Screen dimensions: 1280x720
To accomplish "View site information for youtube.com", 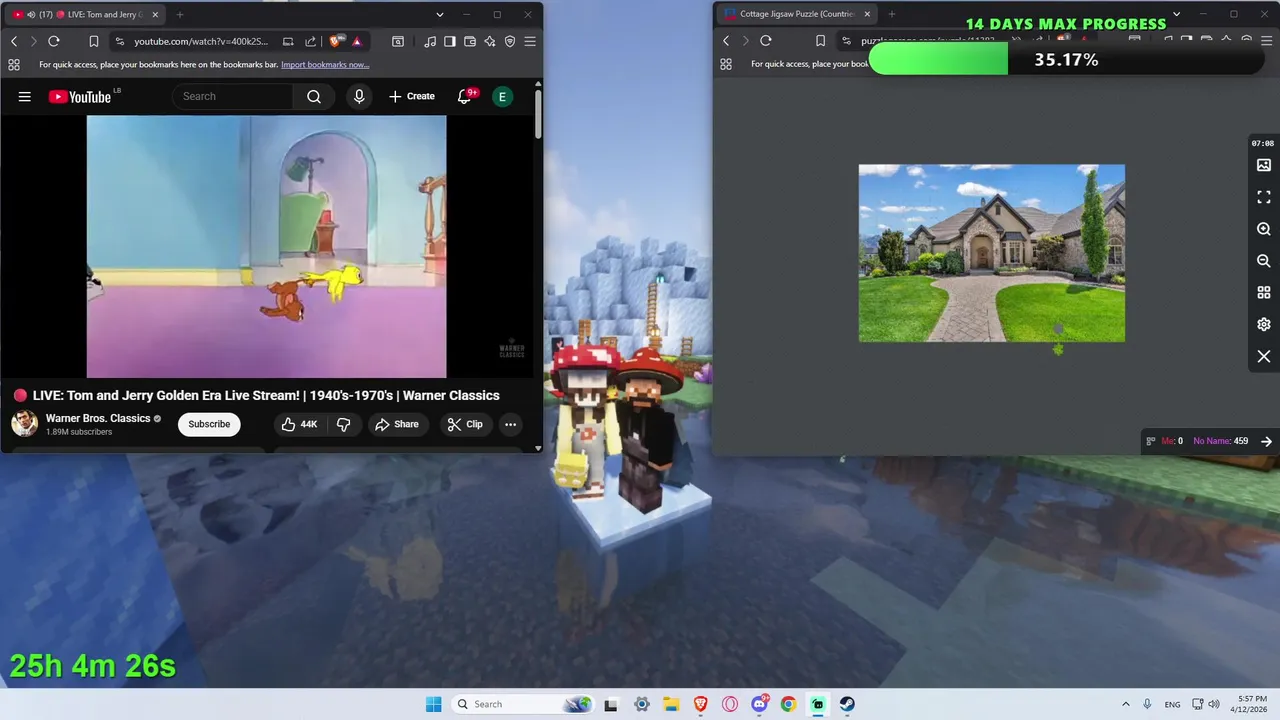I will coord(120,41).
